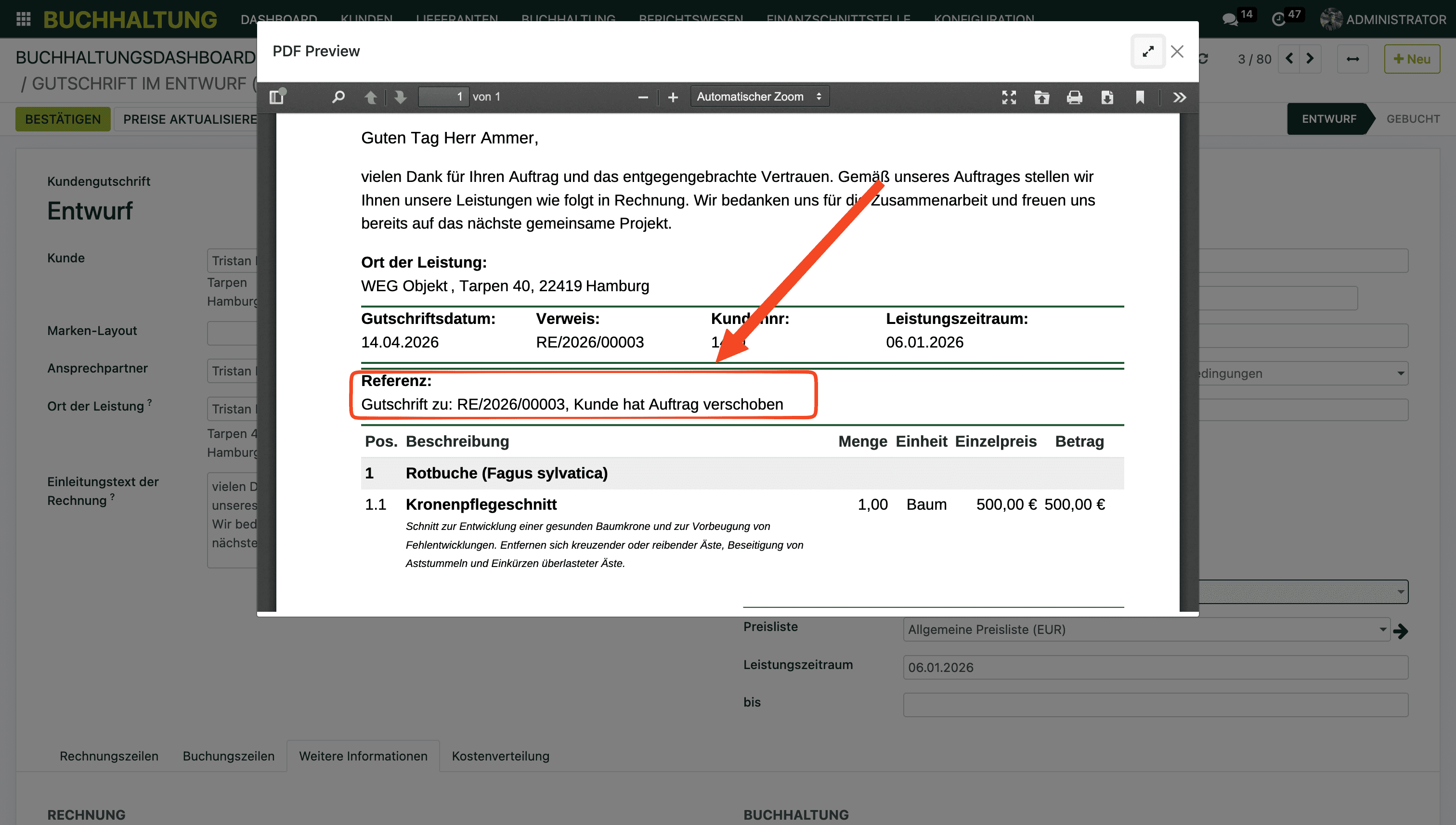1456x825 pixels.
Task: Print the PDF document
Action: pos(1074,97)
